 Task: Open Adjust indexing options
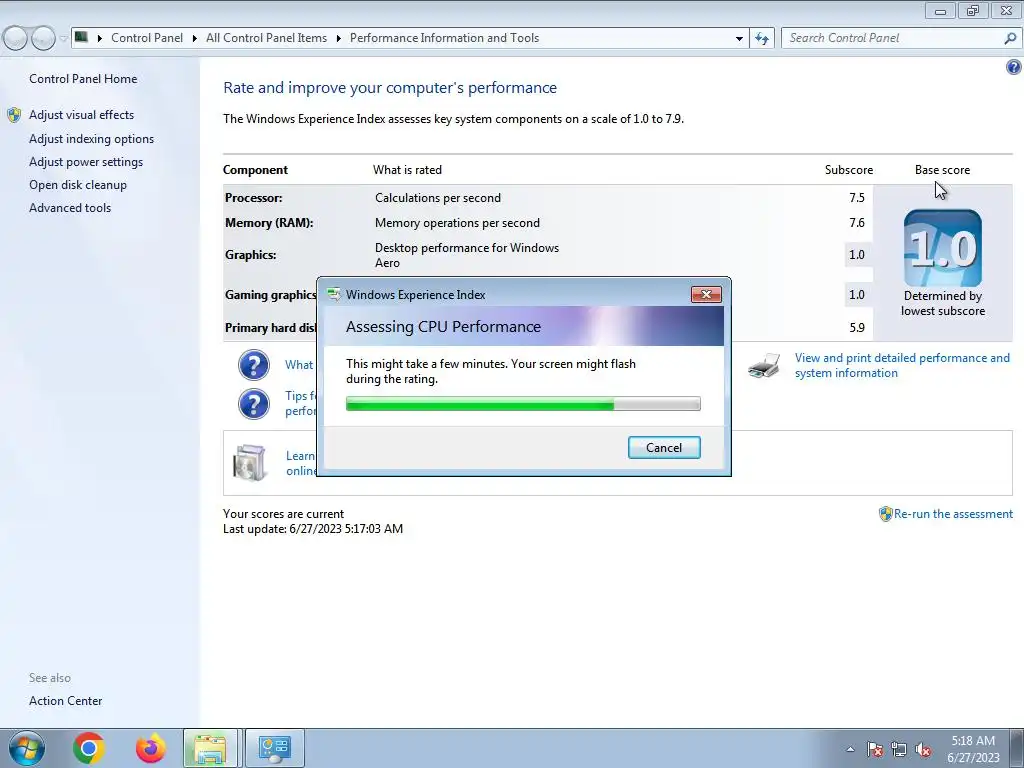(x=91, y=139)
